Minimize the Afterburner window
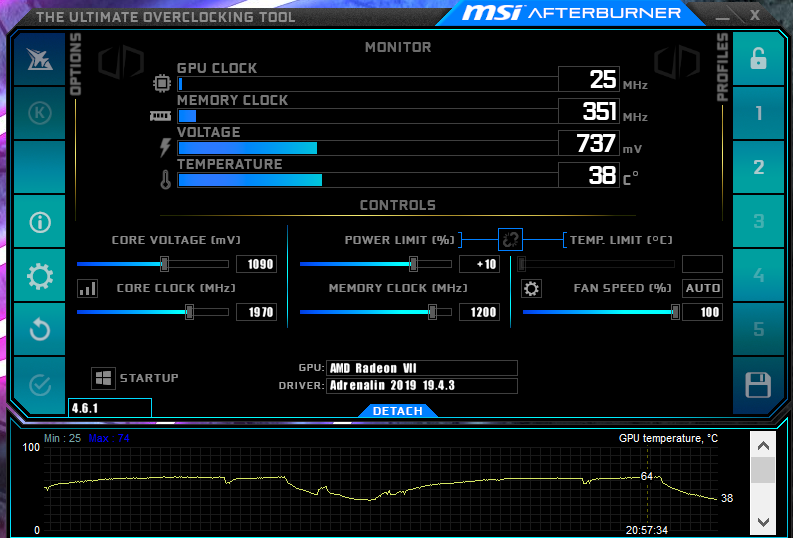This screenshot has height=538, width=793. coord(723,17)
